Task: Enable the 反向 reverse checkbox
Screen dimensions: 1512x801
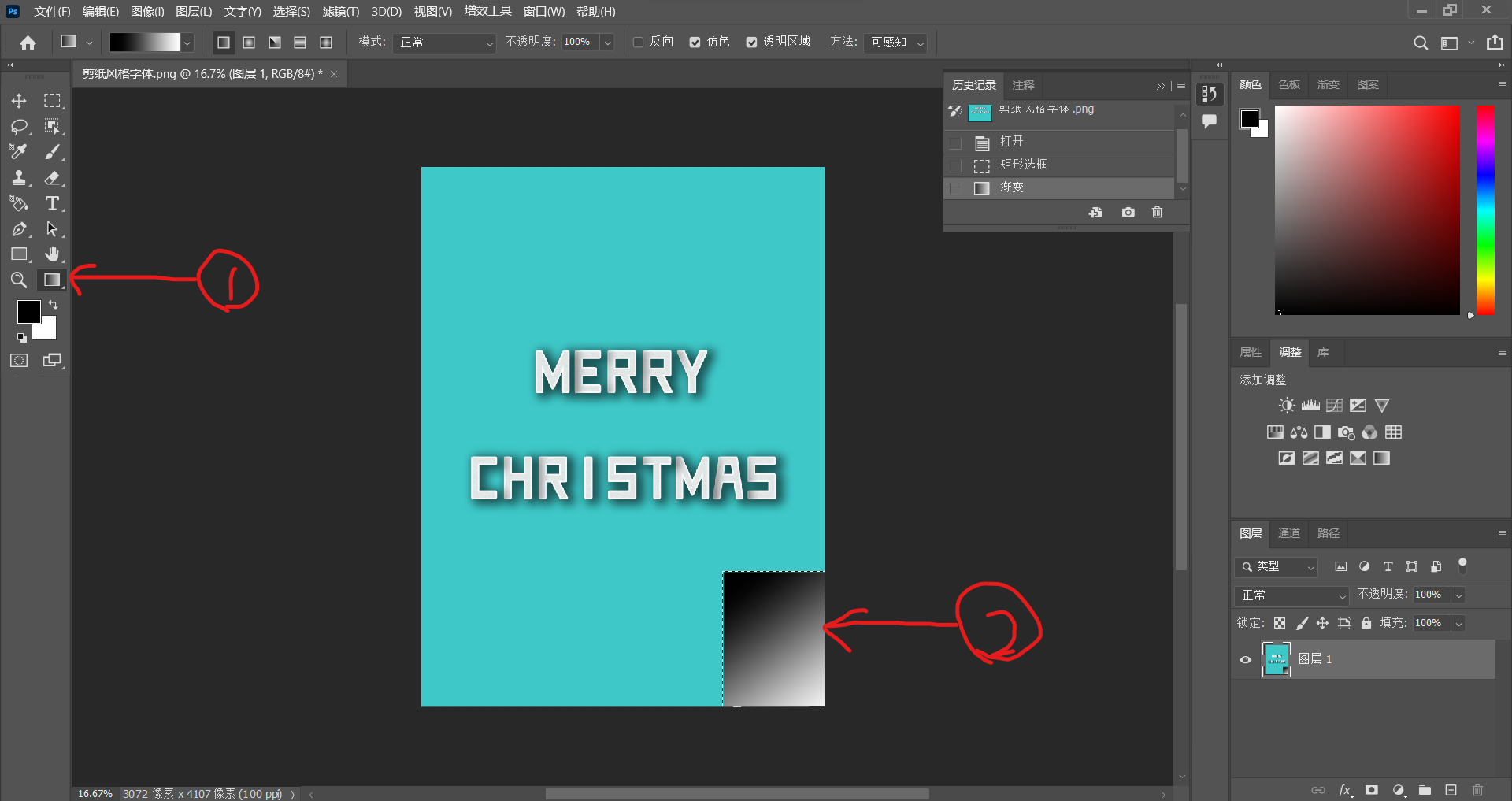Action: click(639, 43)
